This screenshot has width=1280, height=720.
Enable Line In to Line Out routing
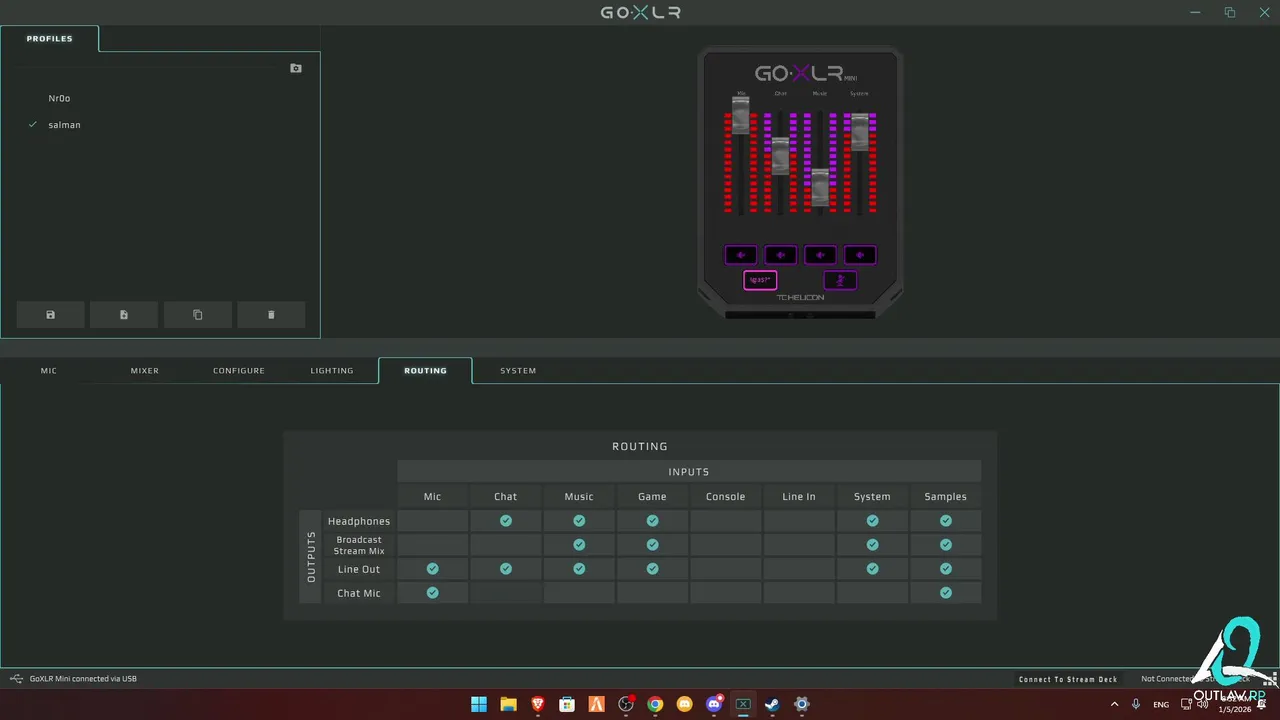799,569
